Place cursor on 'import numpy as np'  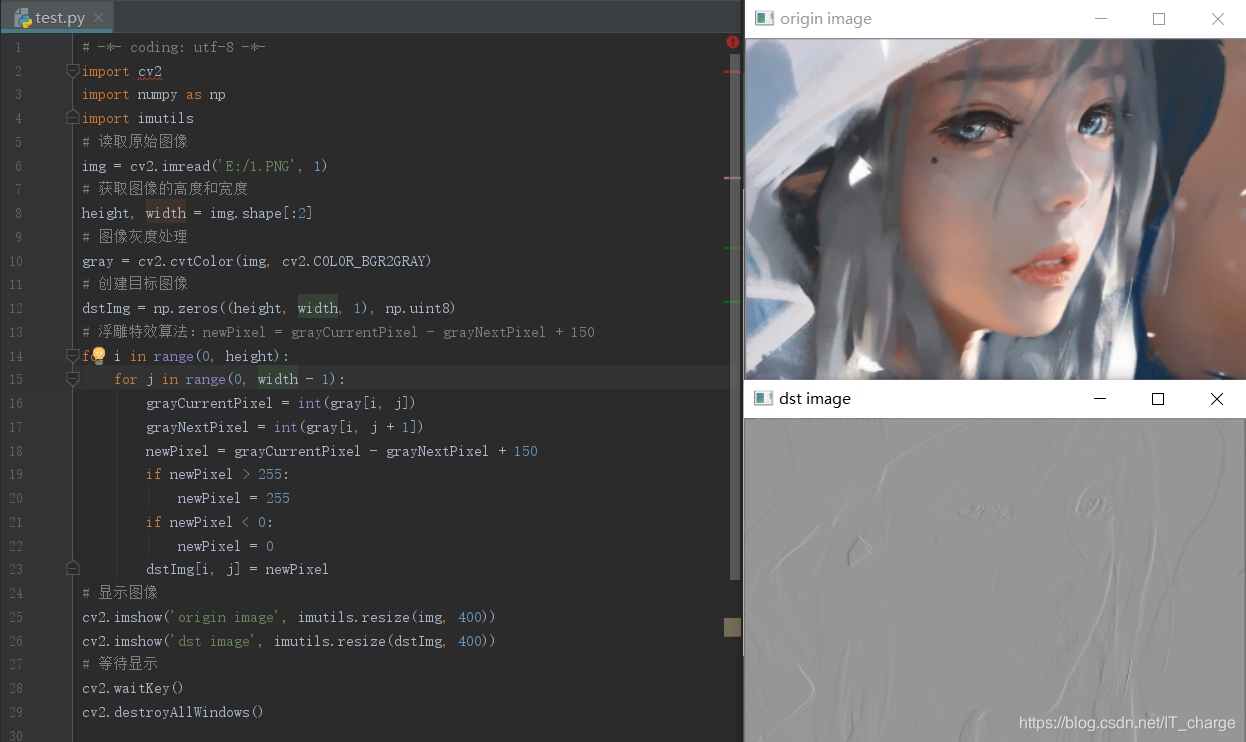click(x=154, y=95)
